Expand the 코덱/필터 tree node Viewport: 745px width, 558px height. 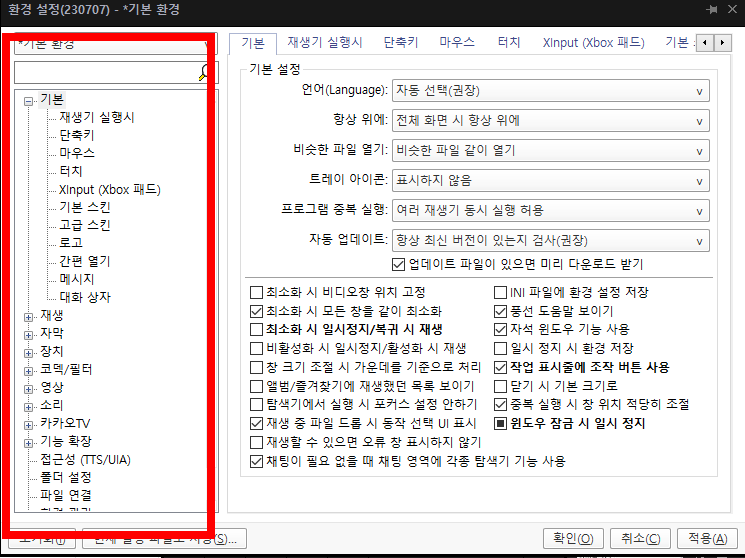29,371
